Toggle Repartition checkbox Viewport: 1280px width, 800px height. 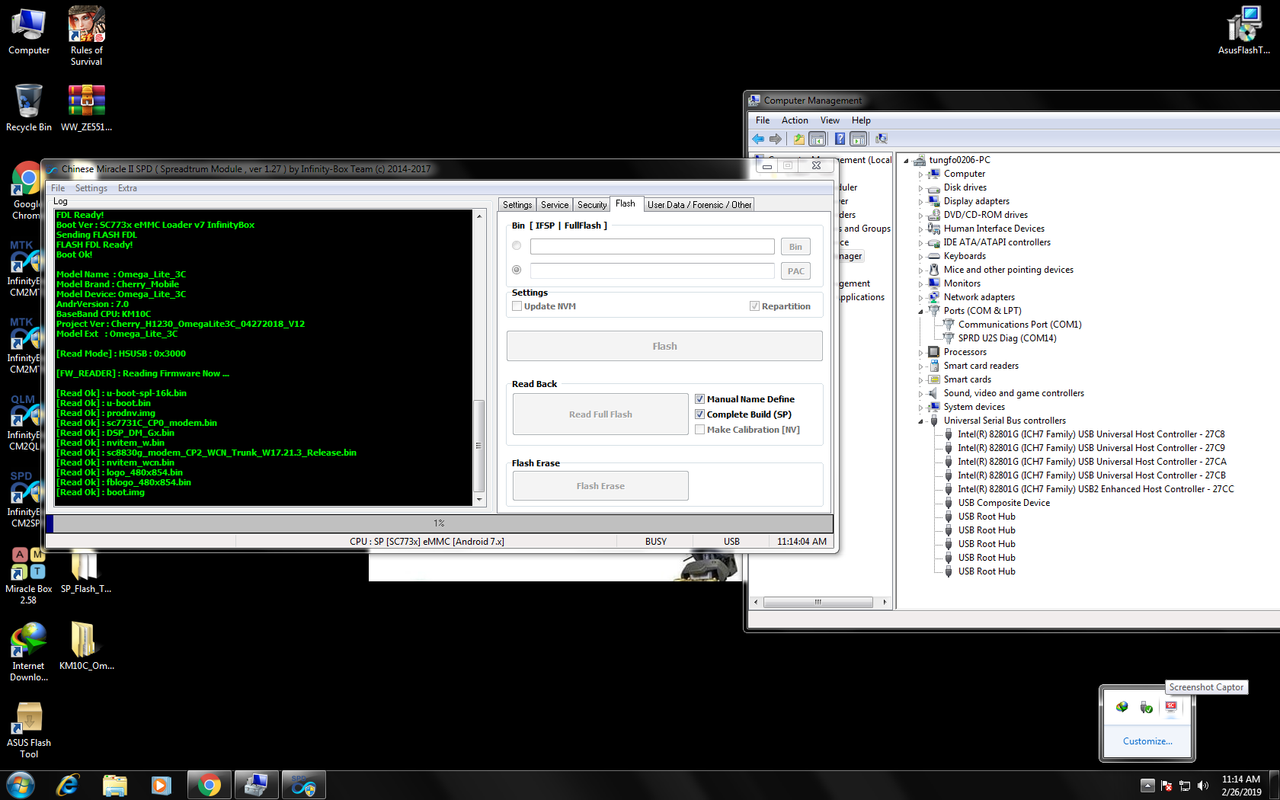(754, 306)
